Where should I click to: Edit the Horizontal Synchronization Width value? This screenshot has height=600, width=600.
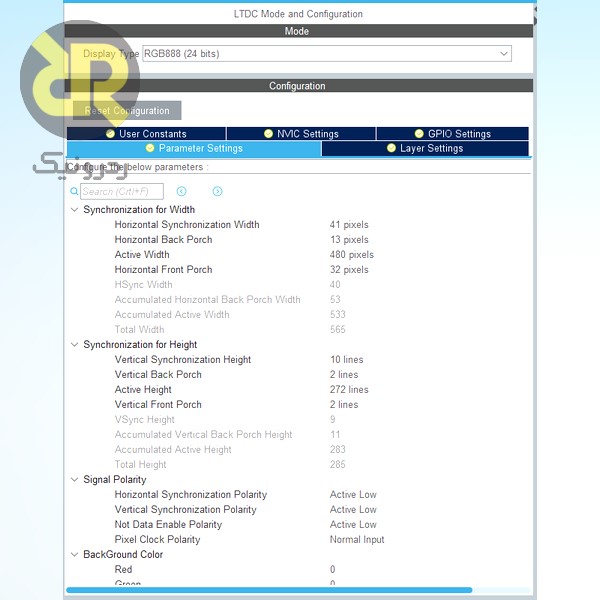click(349, 225)
